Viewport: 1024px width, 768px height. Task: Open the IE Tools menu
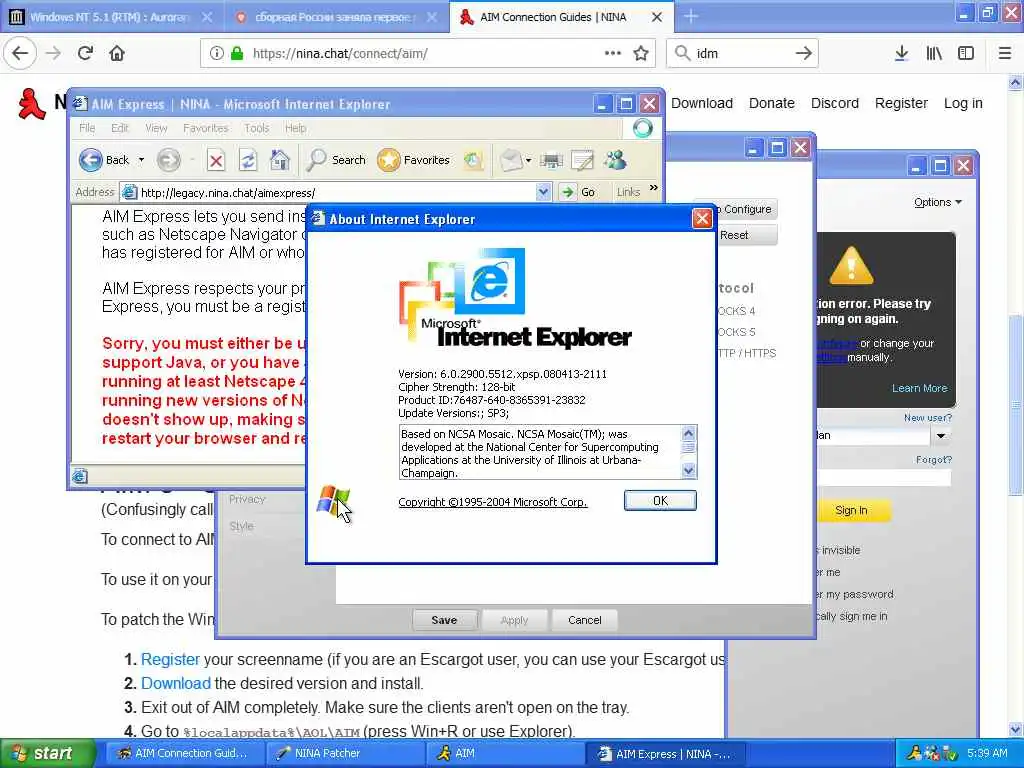coord(257,128)
